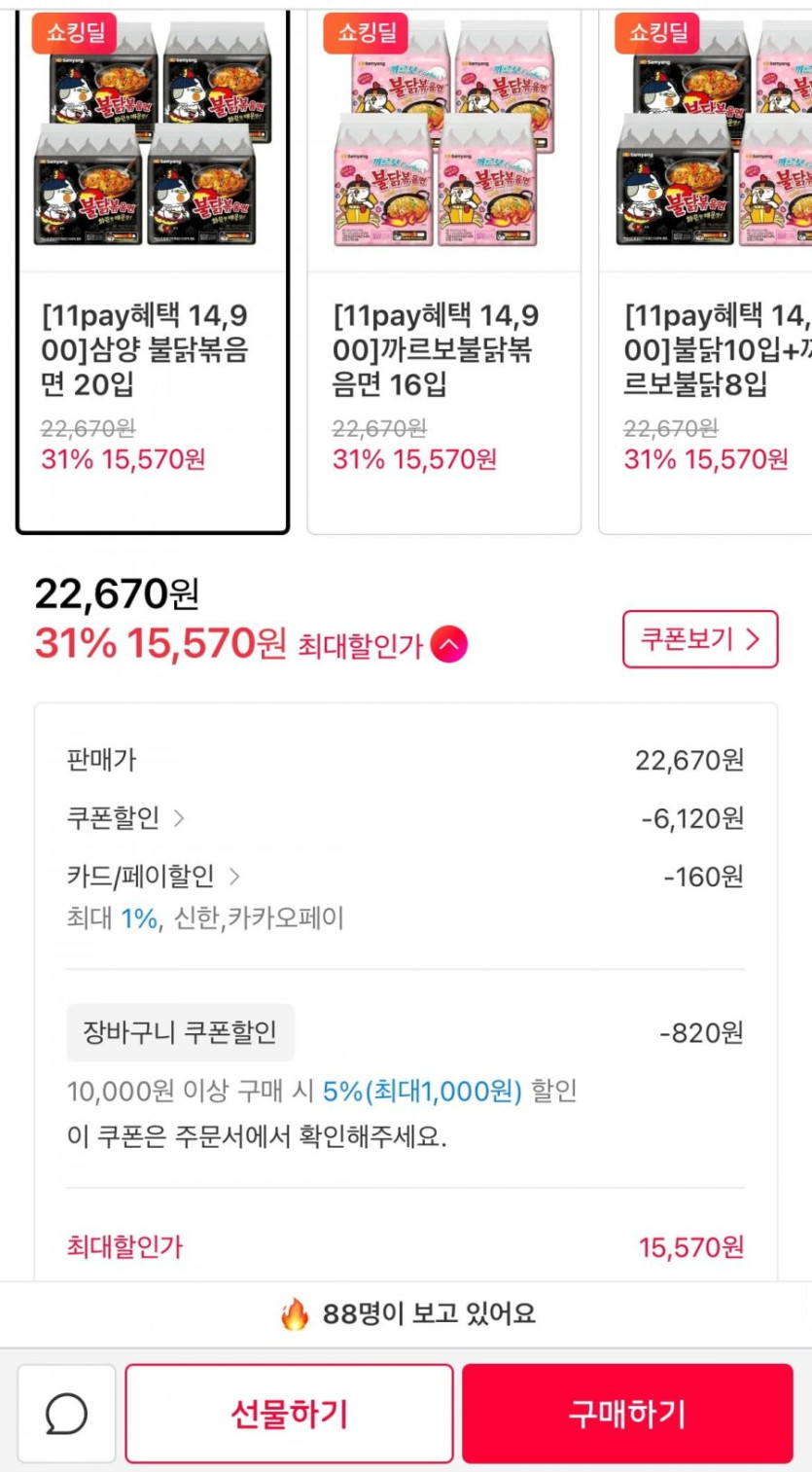Expand 카드/페이할인 details chevron
812x1472 pixels.
pyautogui.click(x=234, y=877)
